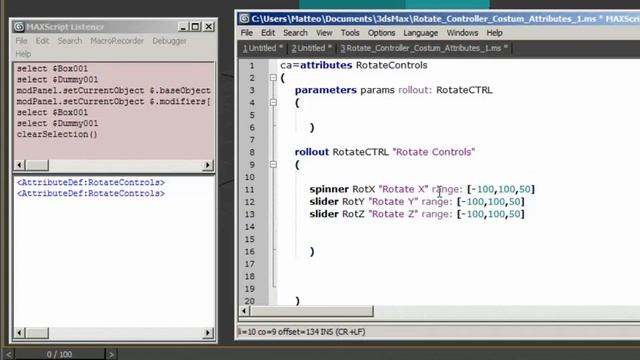Click first 'select $Box001' line
The width and height of the screenshot is (640, 360).
(x=52, y=69)
